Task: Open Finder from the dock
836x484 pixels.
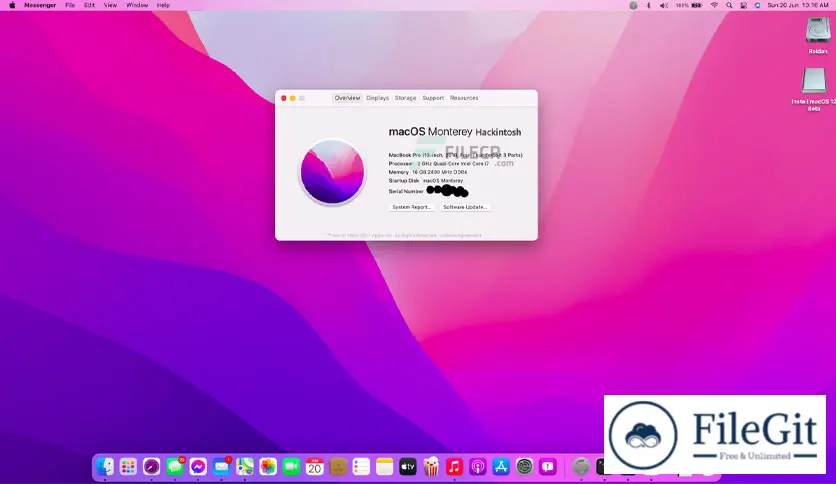Action: click(x=105, y=467)
